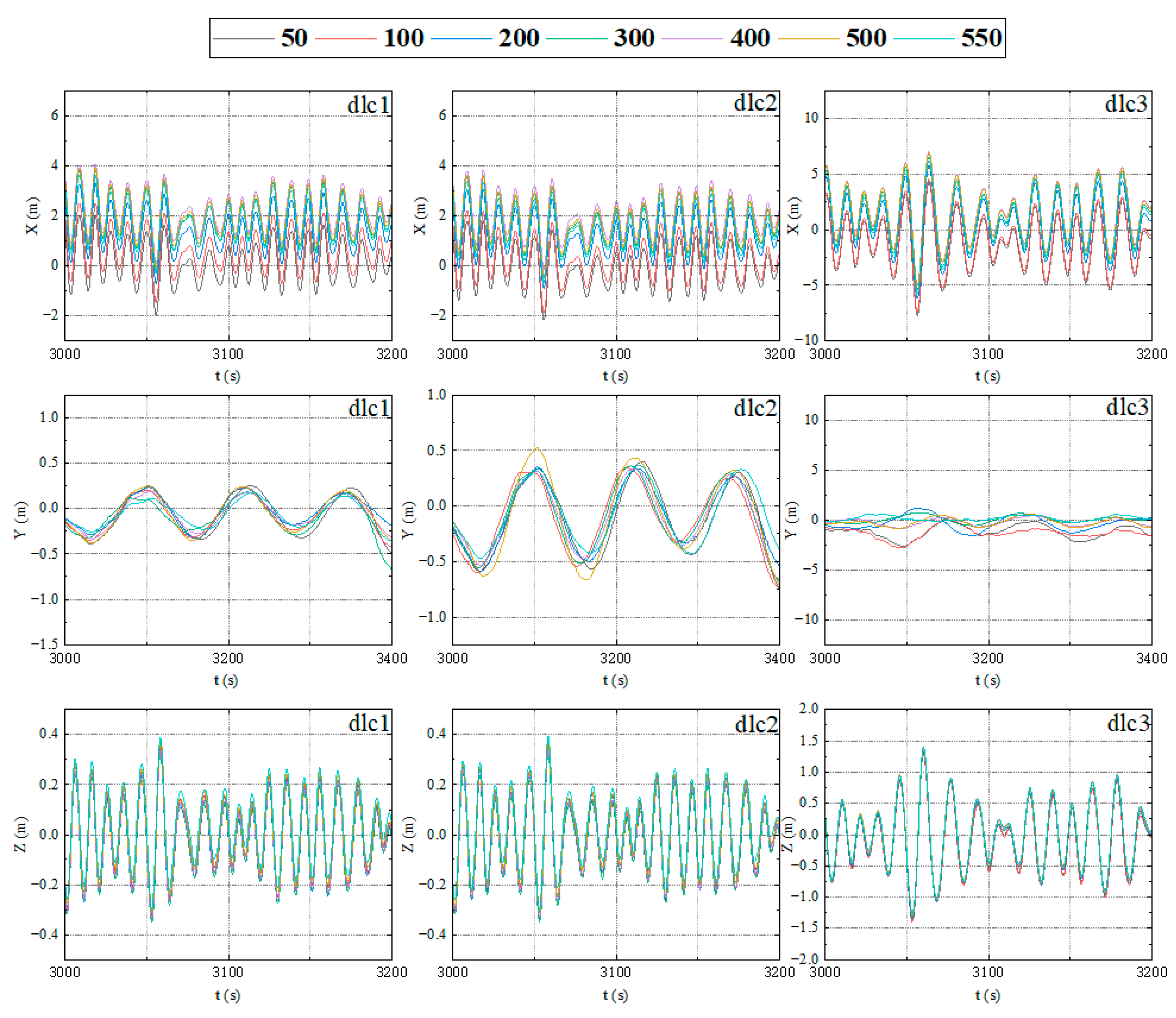Viewport: 1176px width, 1018px height.
Task: Click the legend label 200
Action: pos(518,38)
